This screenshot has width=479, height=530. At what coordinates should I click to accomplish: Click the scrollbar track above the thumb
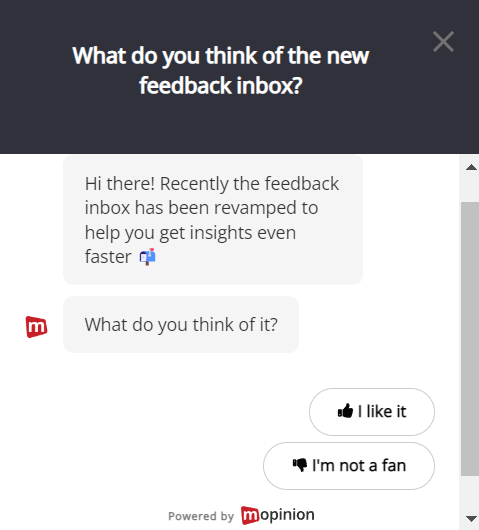470,190
